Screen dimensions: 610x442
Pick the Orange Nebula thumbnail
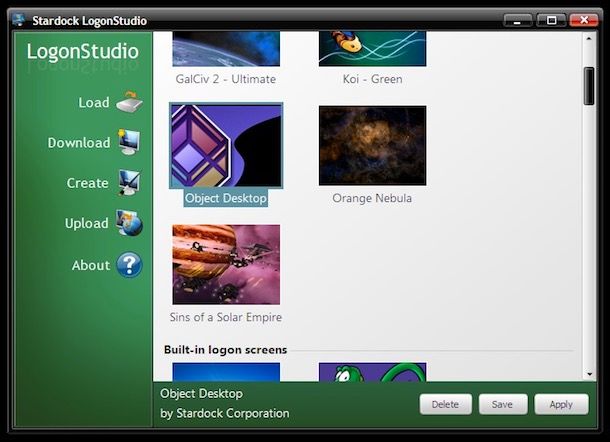pyautogui.click(x=372, y=146)
